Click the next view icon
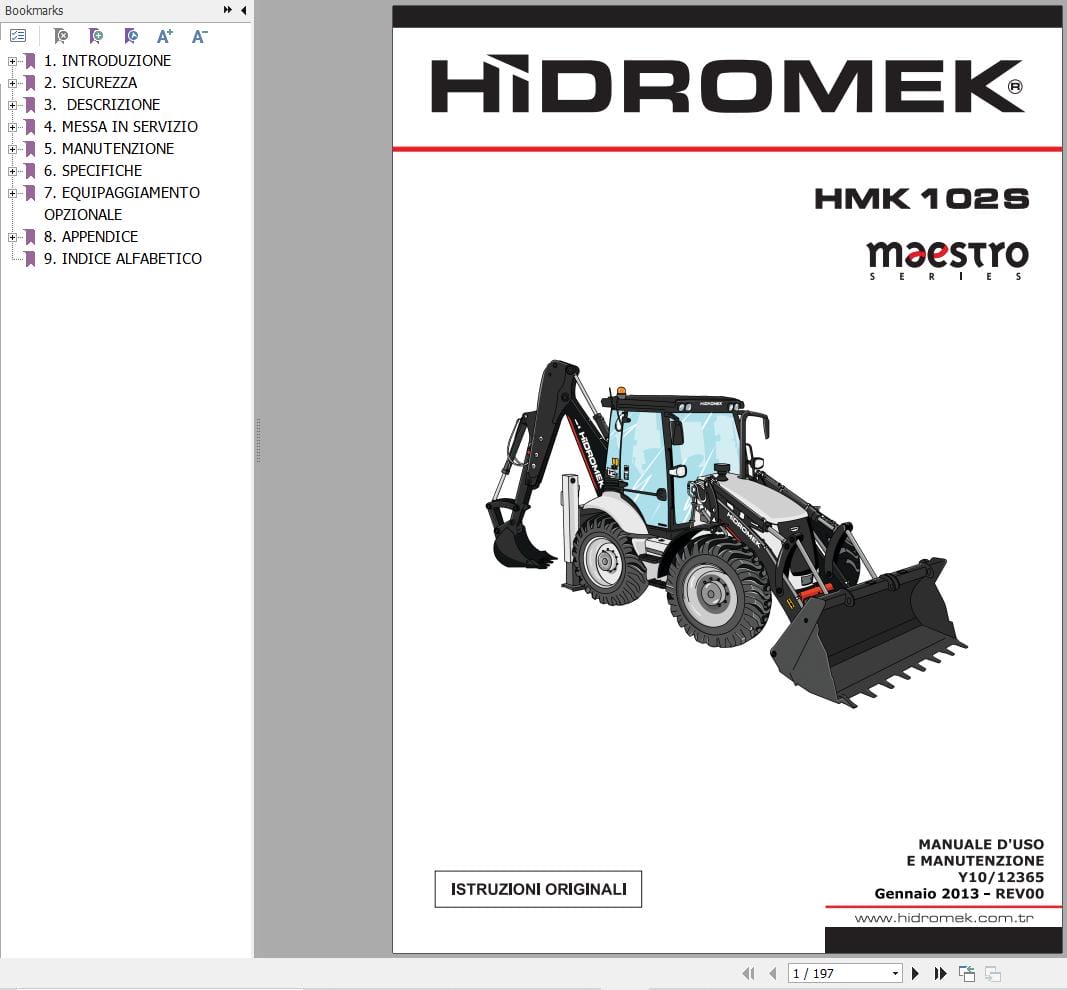The height and width of the screenshot is (990, 1067). pos(993,972)
